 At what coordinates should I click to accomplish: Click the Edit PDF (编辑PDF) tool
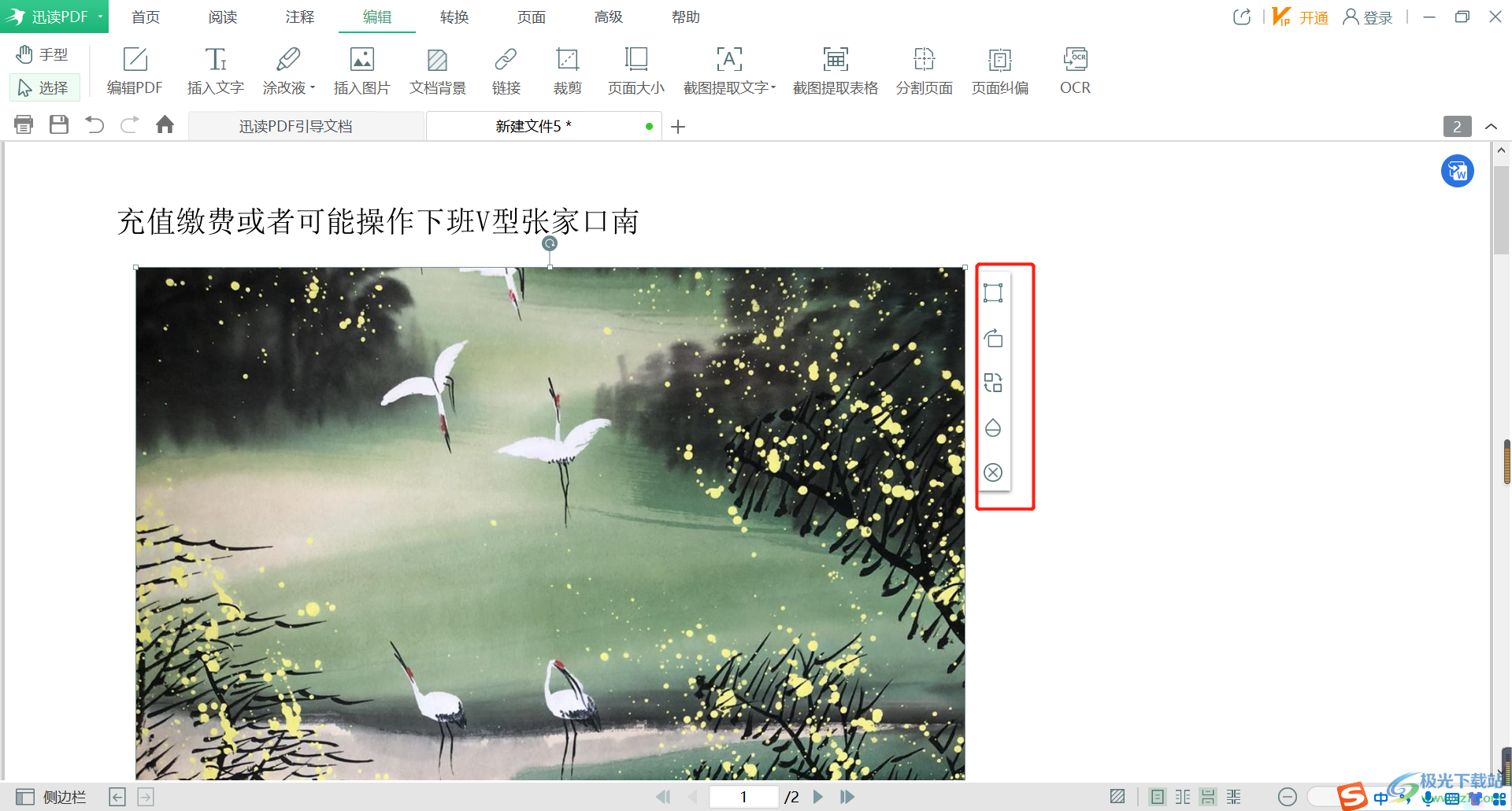coord(135,71)
